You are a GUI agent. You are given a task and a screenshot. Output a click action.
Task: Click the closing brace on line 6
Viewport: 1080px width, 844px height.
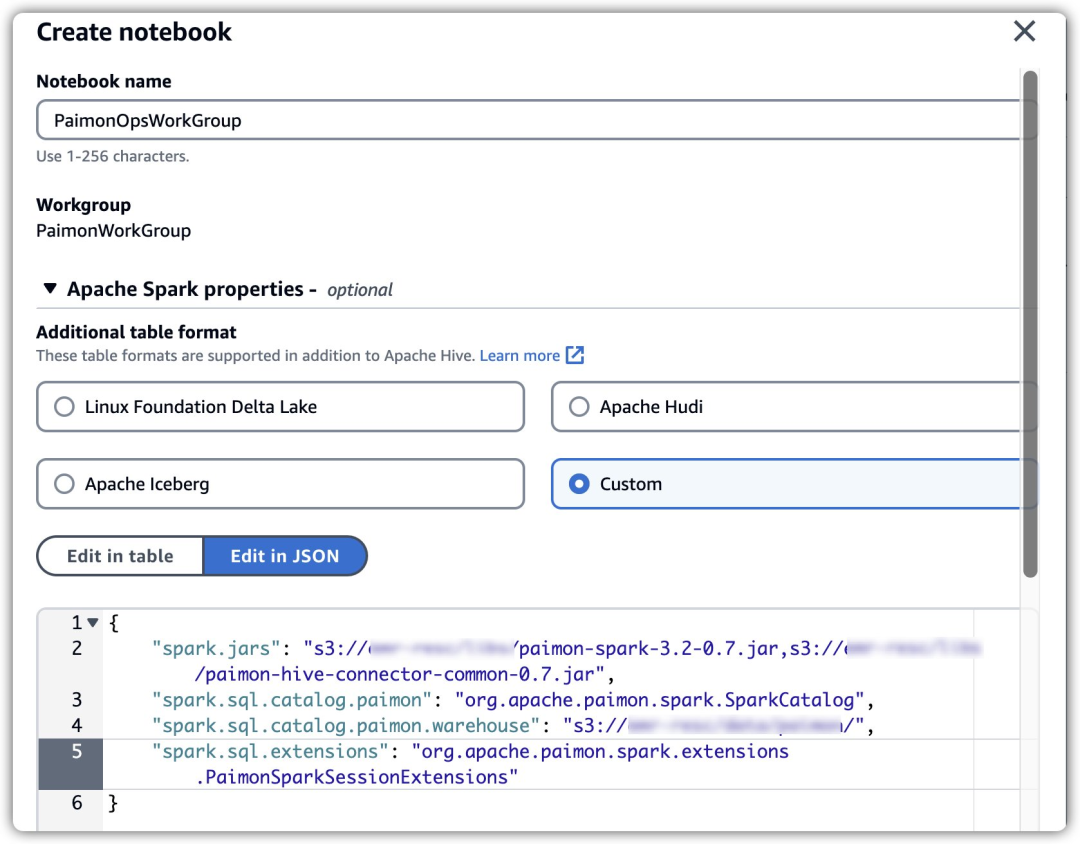click(x=113, y=803)
